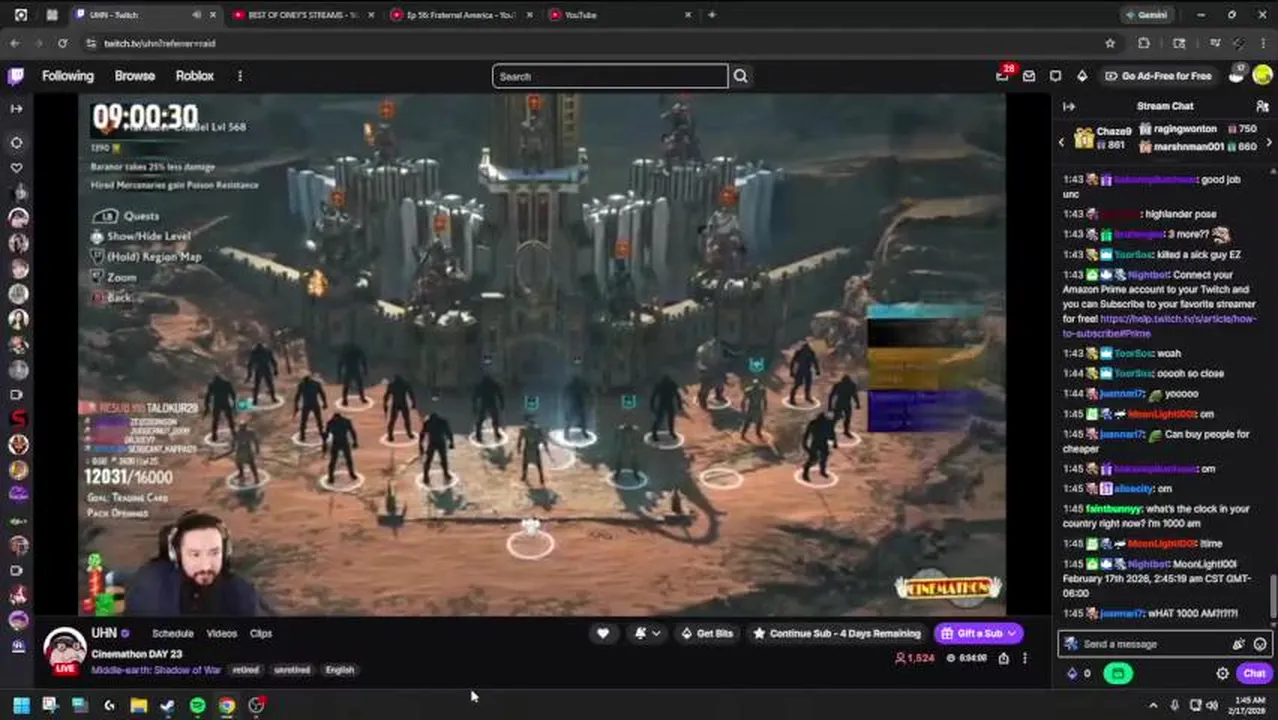Image resolution: width=1278 pixels, height=720 pixels.
Task: Open notification bell dropdown for UHN
Action: 647,633
